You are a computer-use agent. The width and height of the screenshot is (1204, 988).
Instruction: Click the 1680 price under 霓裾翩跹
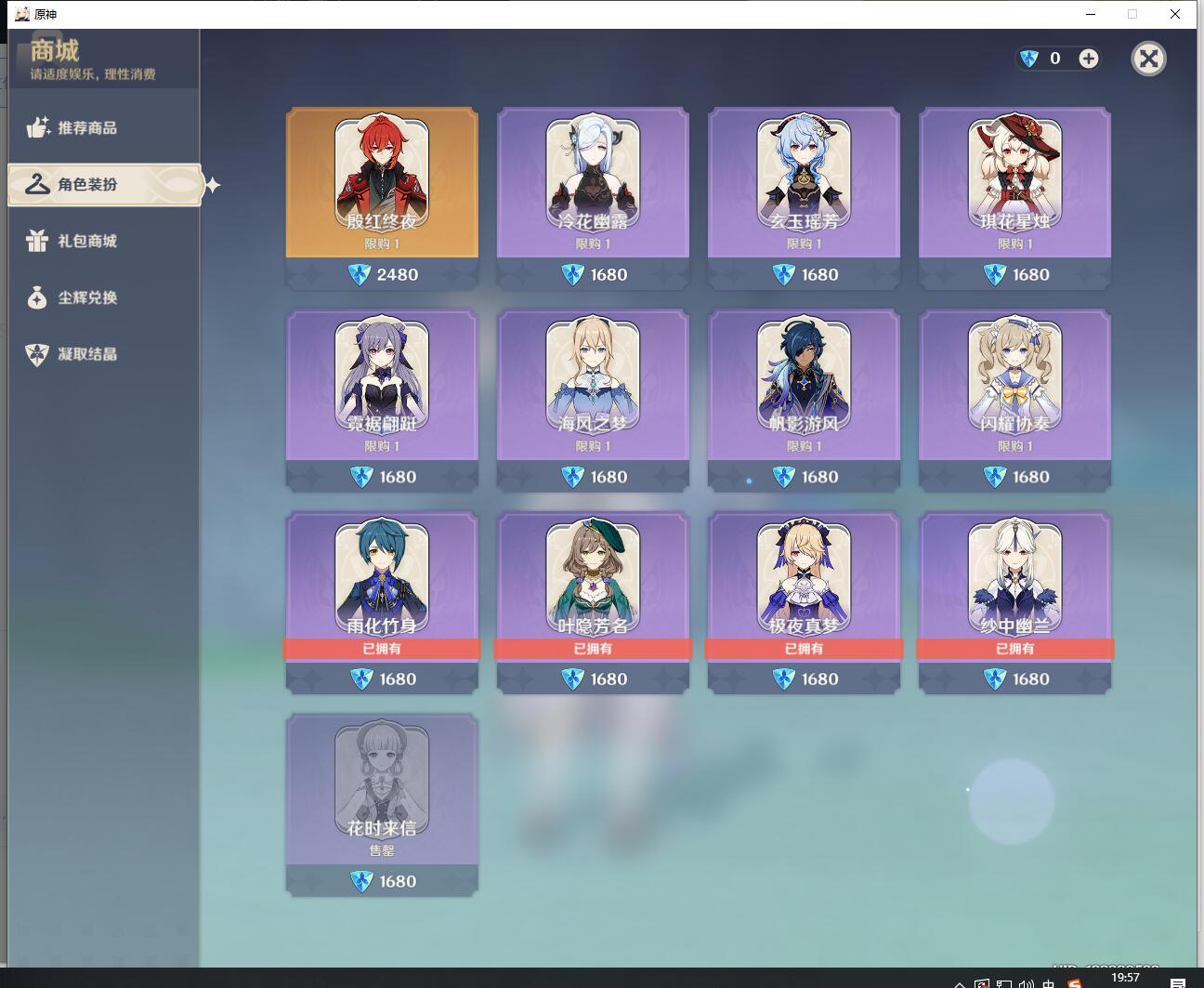[384, 477]
